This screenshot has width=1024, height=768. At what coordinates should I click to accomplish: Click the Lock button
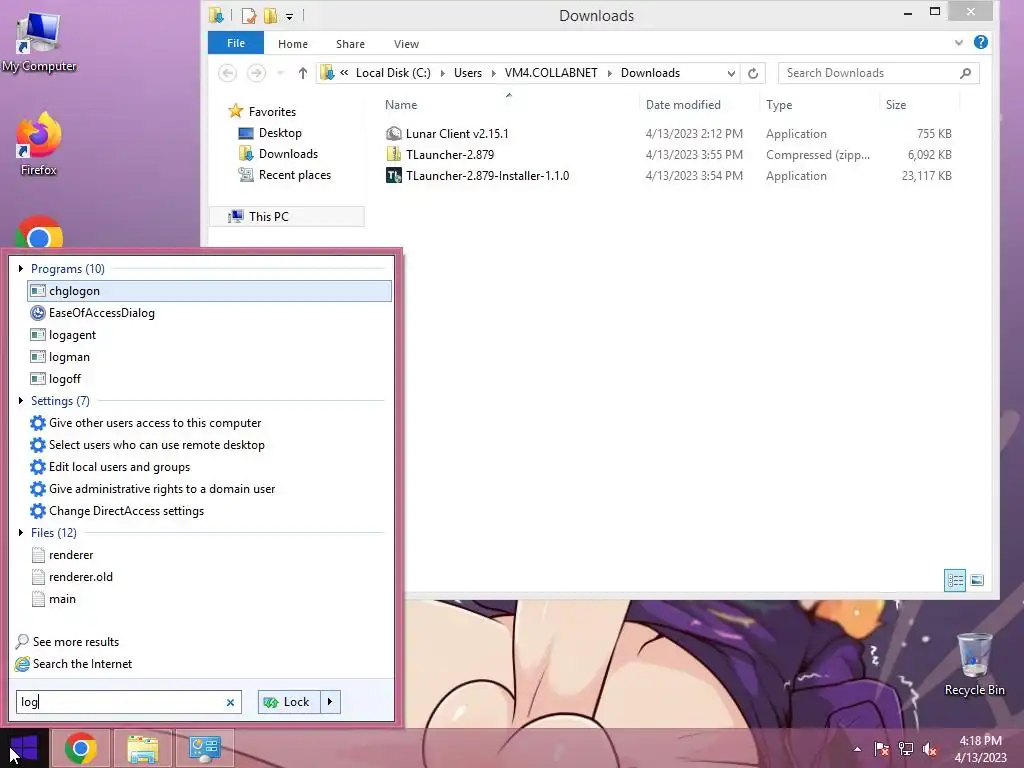pos(289,702)
